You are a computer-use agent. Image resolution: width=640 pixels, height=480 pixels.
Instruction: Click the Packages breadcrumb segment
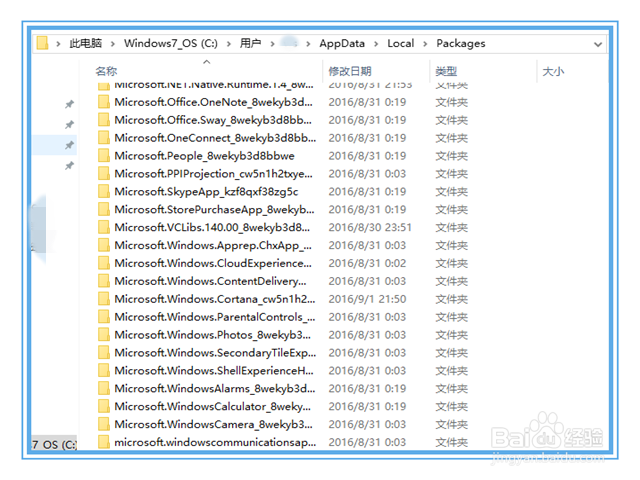461,43
